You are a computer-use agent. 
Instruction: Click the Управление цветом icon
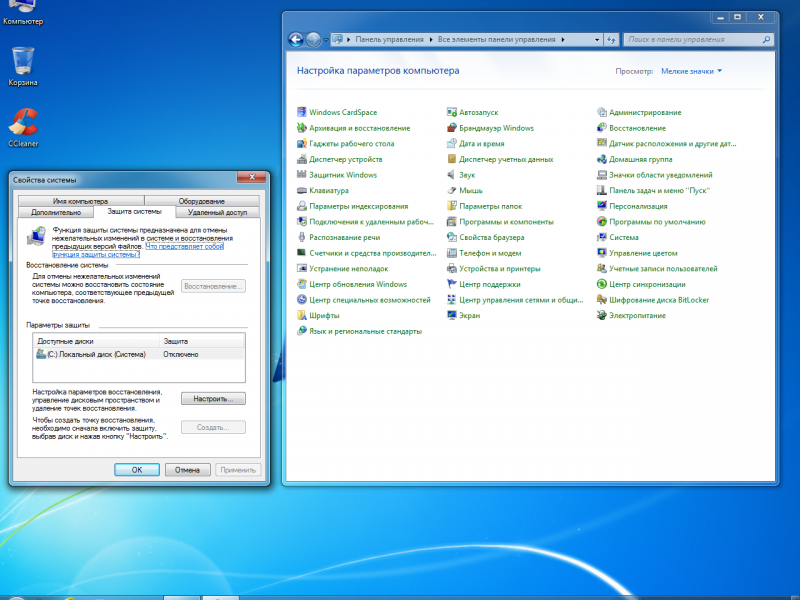602,253
